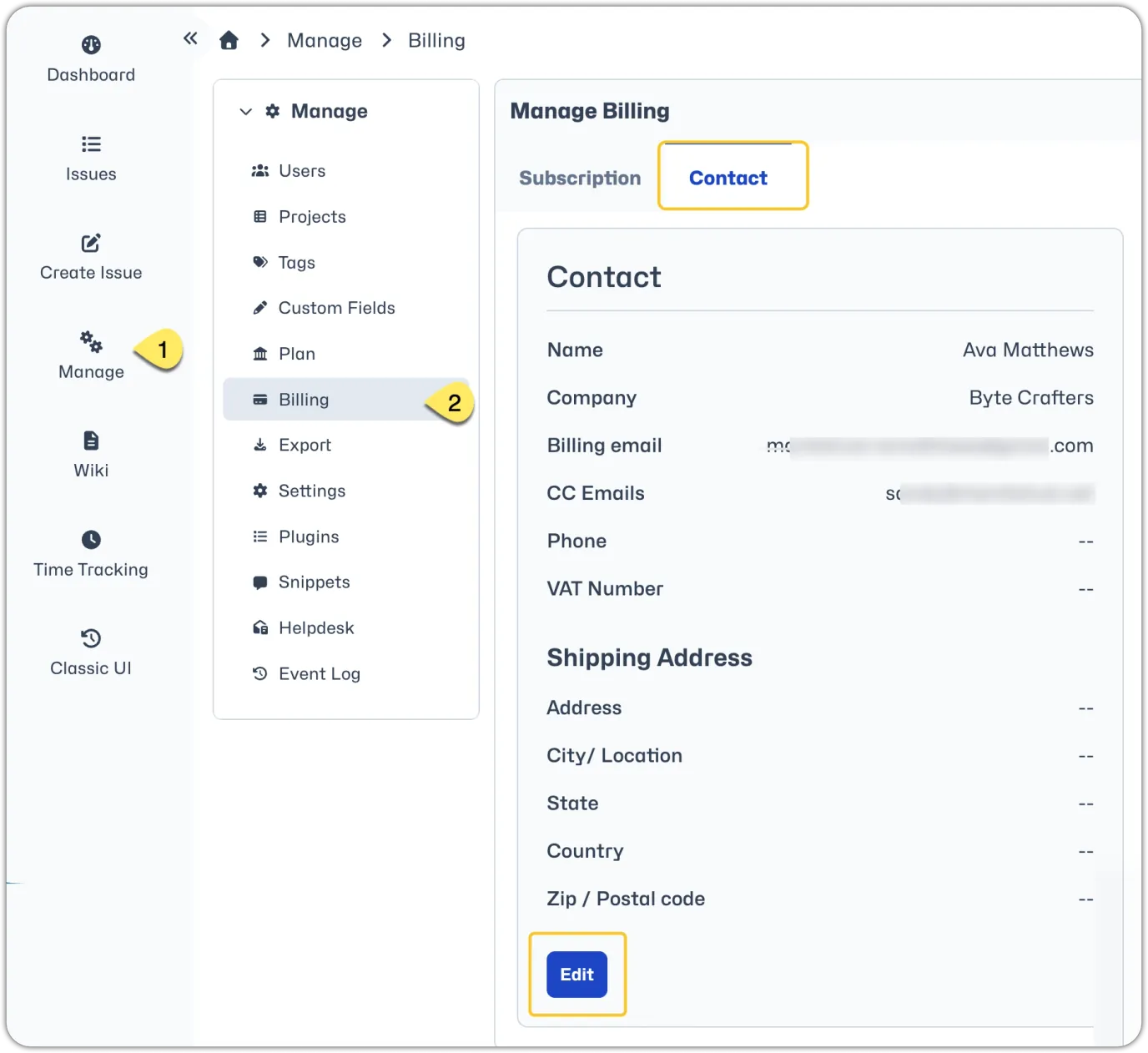Click the City/ Location label
This screenshot has height=1053, width=1148.
tap(614, 755)
